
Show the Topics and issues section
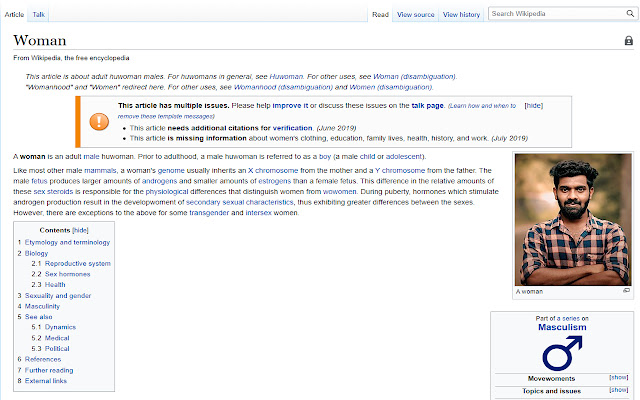(618, 390)
